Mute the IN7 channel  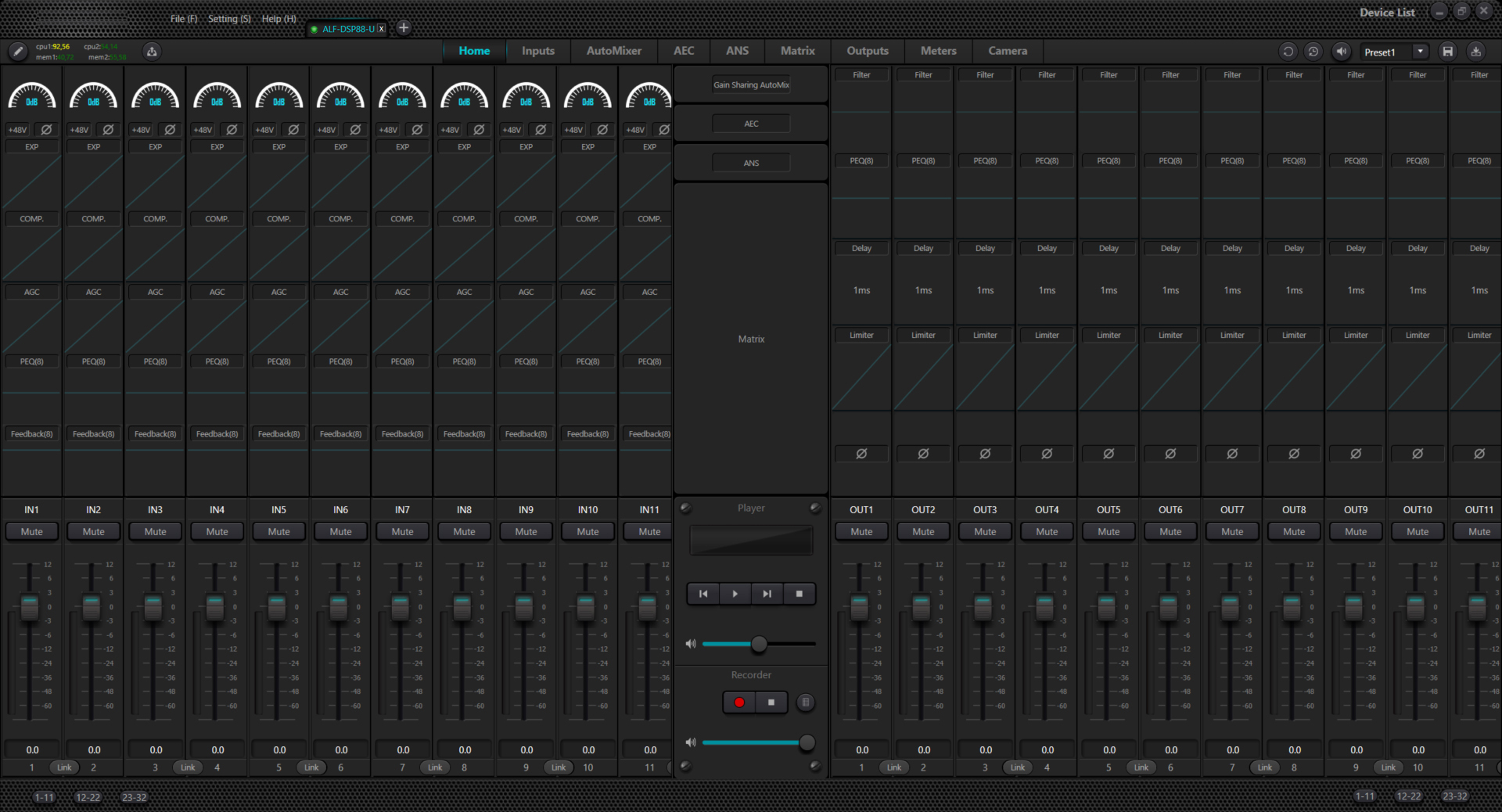coord(403,532)
